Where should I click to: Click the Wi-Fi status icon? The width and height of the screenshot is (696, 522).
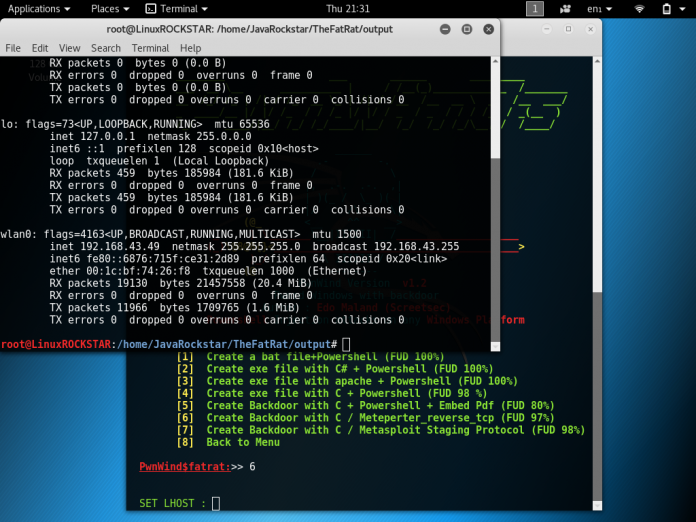point(639,9)
